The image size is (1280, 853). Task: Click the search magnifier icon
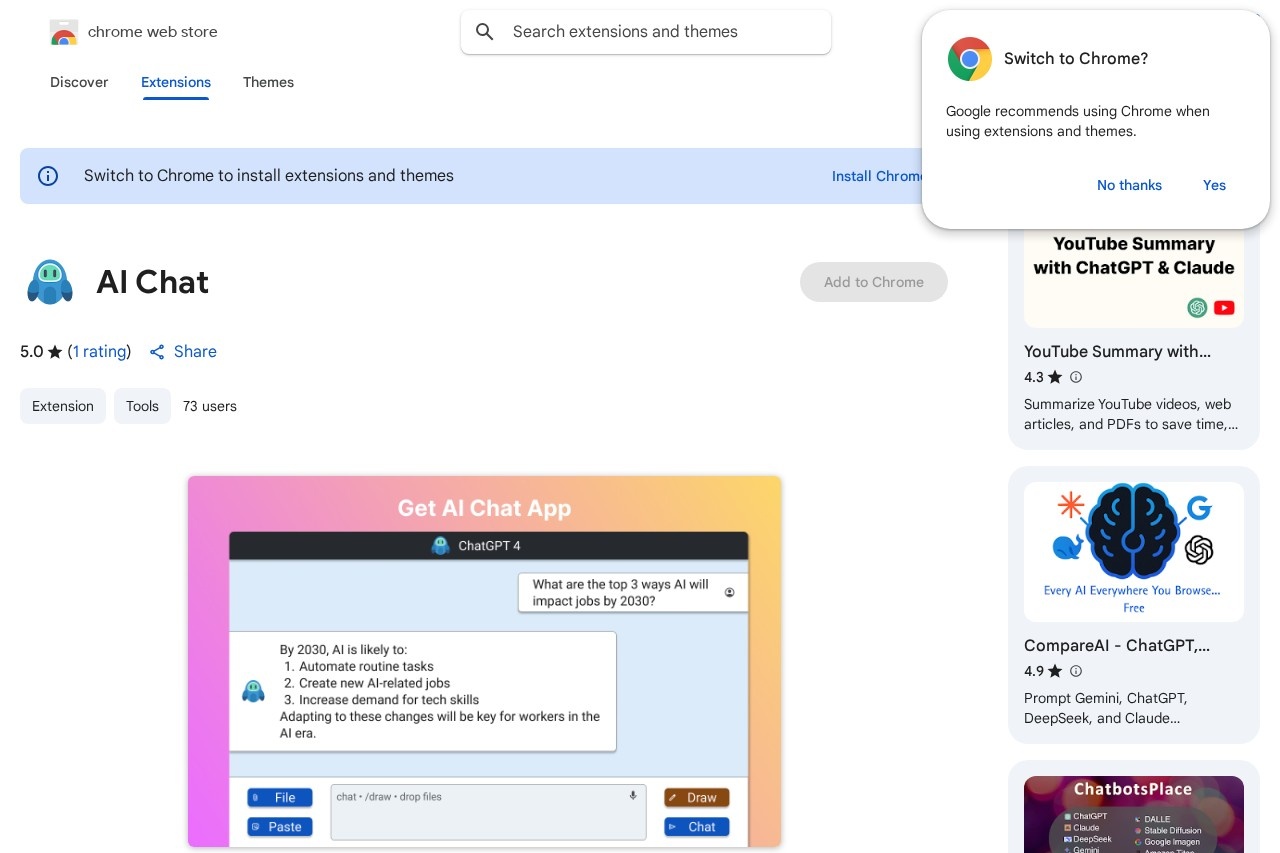[x=485, y=32]
